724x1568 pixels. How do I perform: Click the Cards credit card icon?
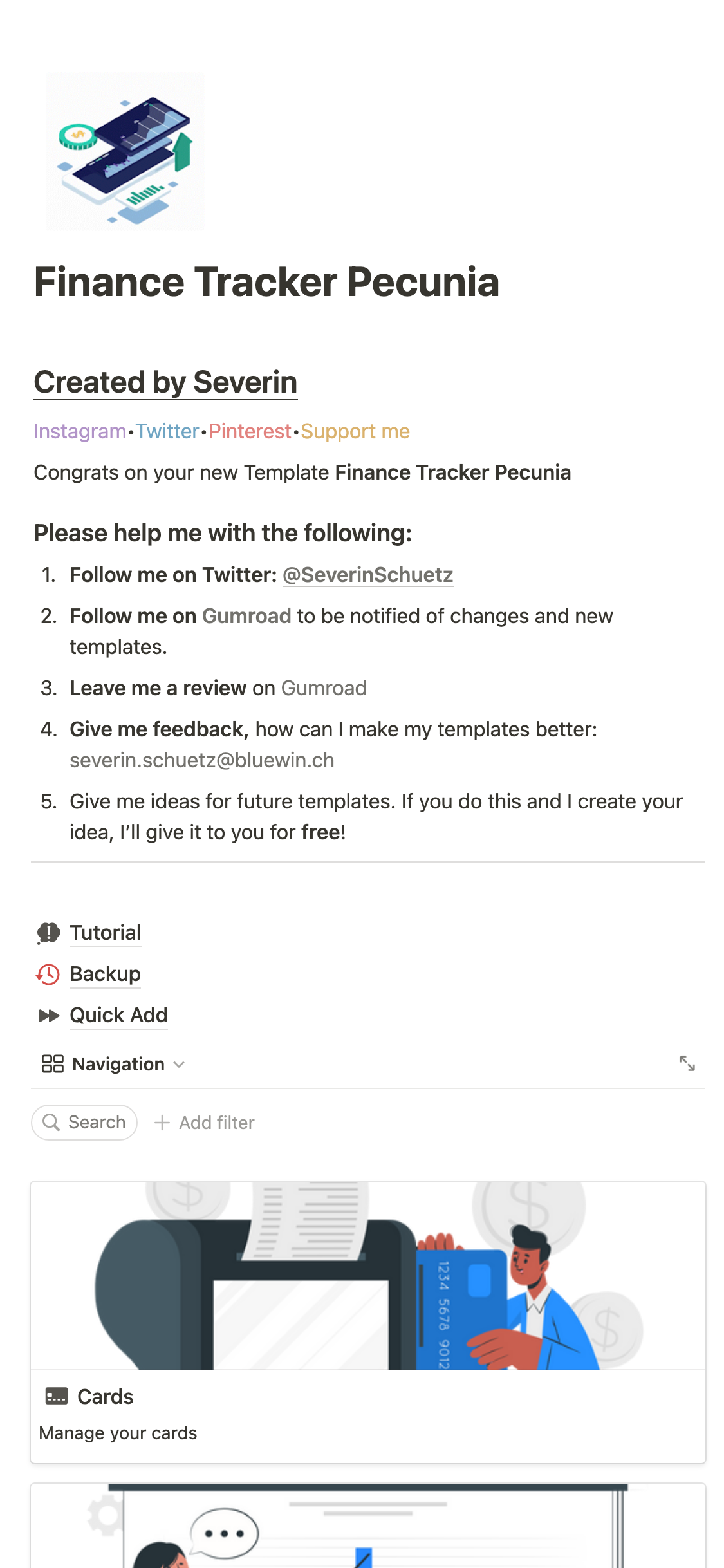click(x=57, y=1396)
